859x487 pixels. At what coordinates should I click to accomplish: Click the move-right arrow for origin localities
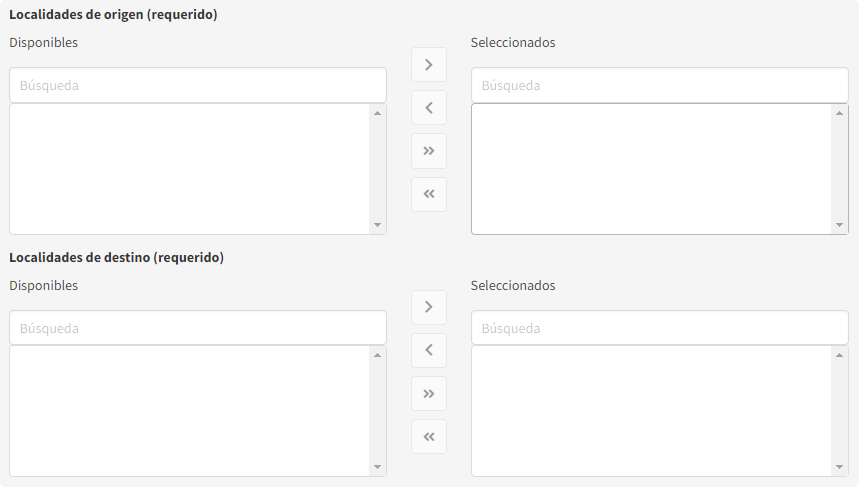(429, 65)
